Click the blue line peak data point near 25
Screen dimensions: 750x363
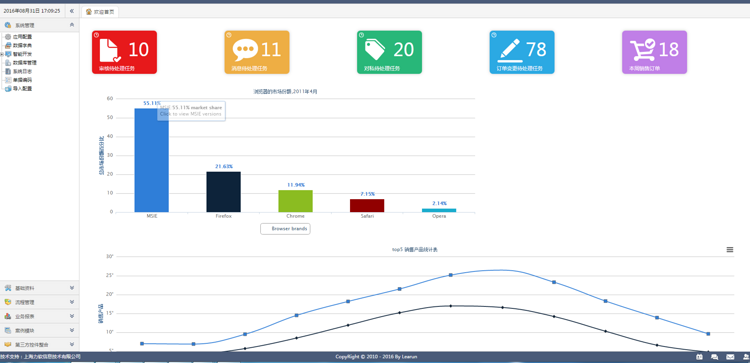(x=451, y=275)
